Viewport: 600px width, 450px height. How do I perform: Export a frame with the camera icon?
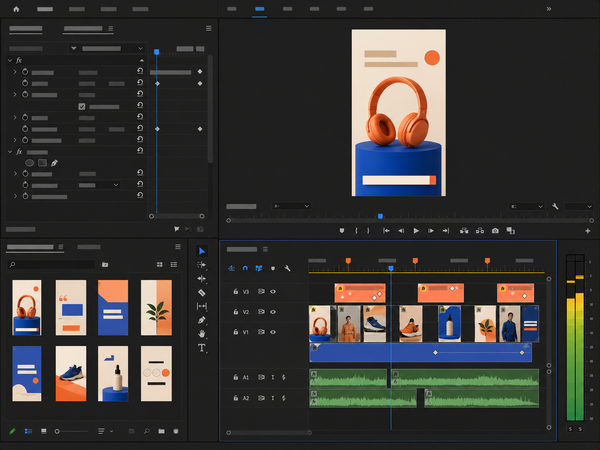tap(495, 231)
